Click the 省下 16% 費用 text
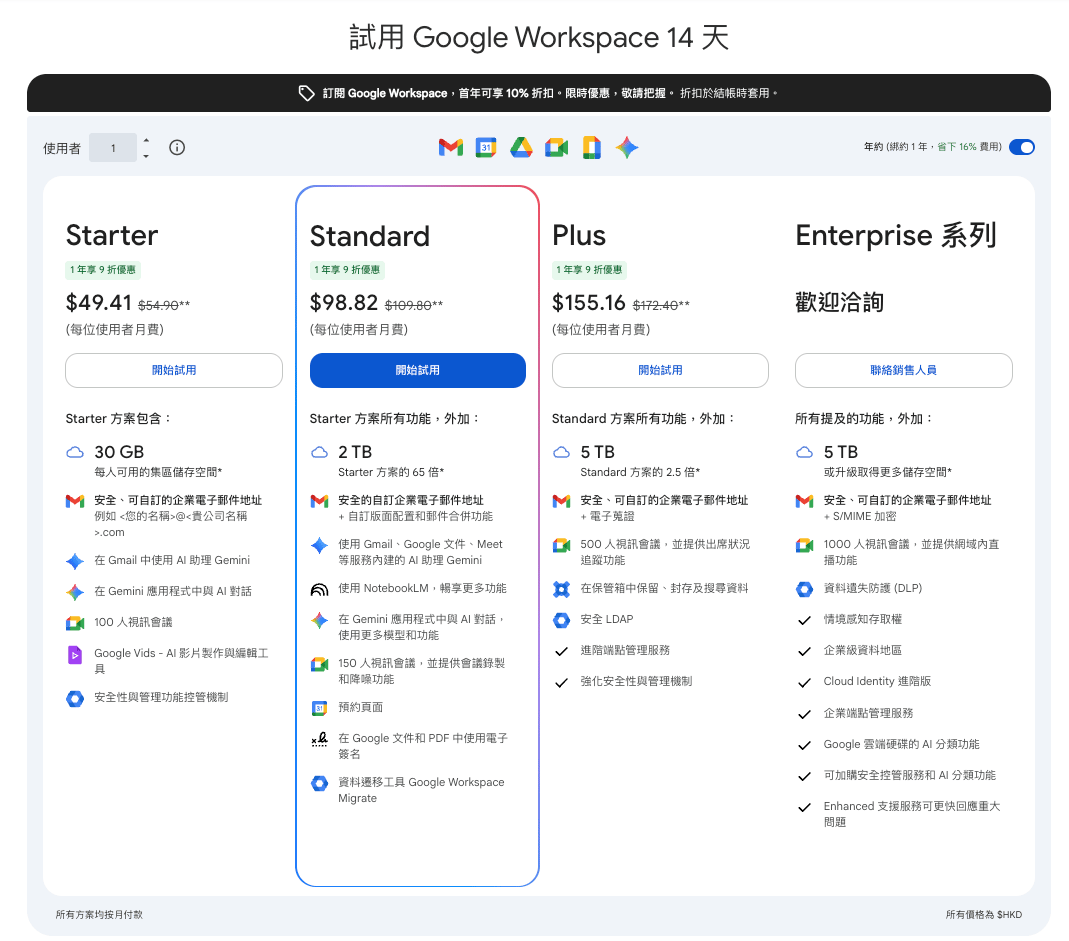The width and height of the screenshot is (1069, 941). click(x=967, y=147)
